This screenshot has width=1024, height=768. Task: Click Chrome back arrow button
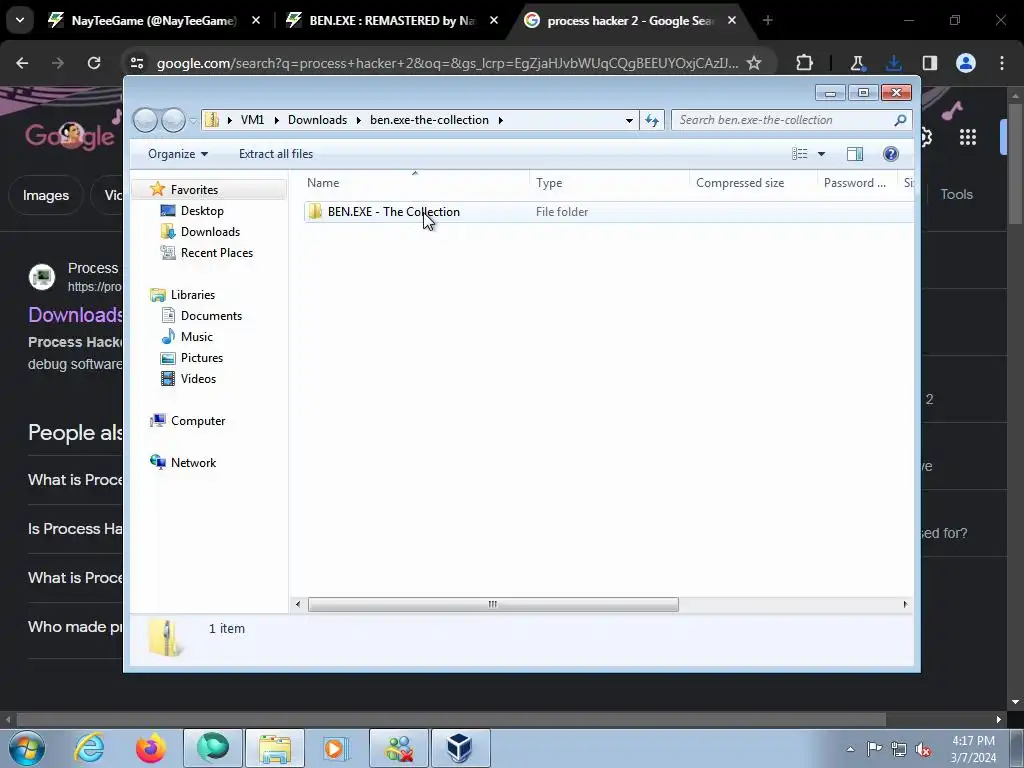click(x=22, y=63)
